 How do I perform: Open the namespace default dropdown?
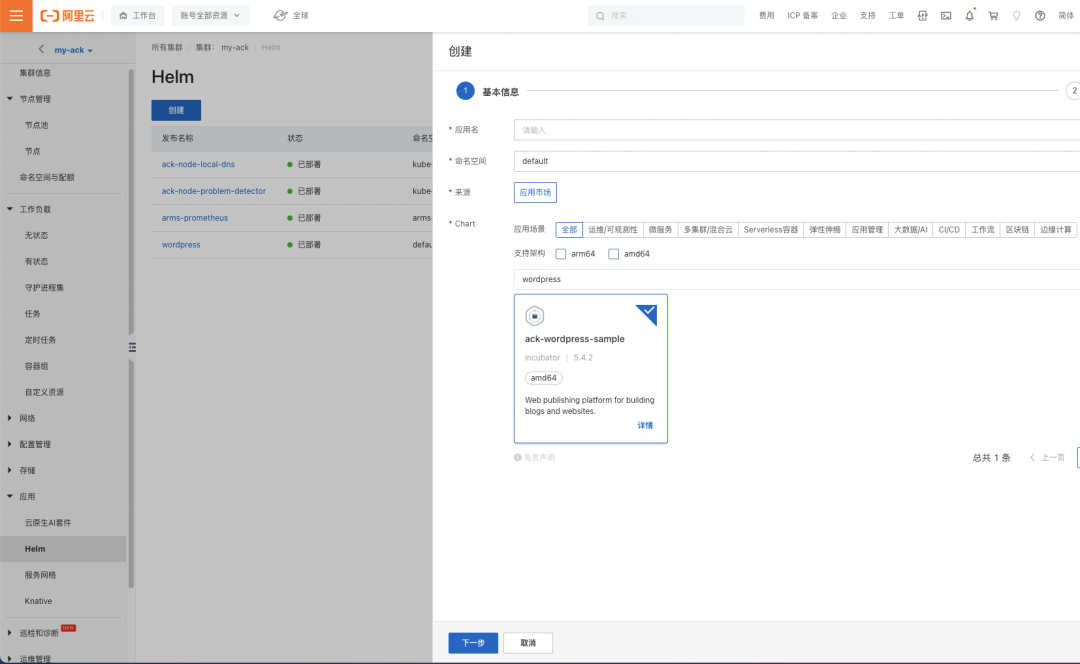796,161
